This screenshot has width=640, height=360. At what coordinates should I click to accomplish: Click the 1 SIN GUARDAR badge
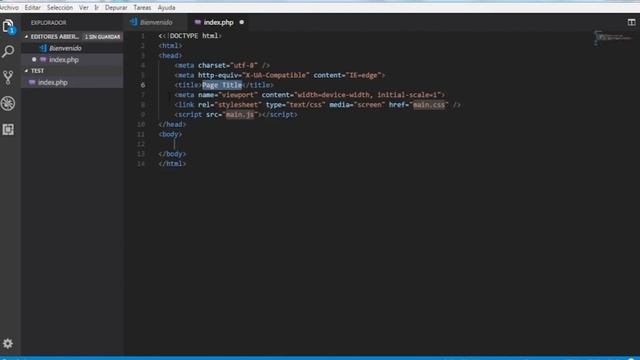coord(102,37)
